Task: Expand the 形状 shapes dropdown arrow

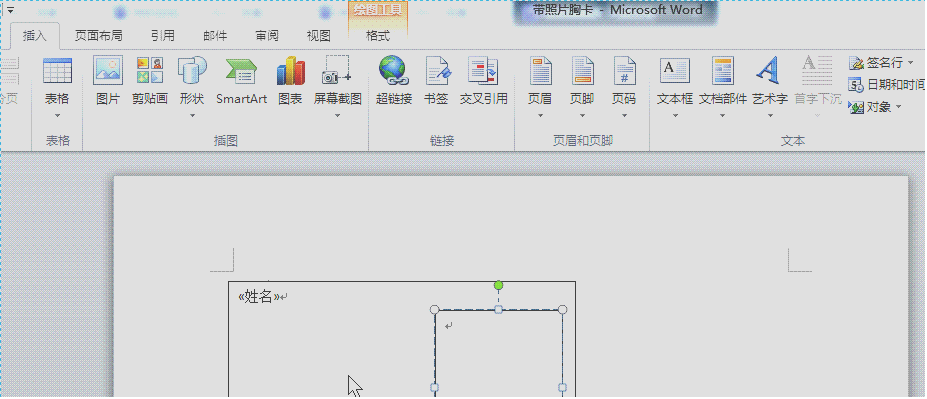Action: [x=192, y=116]
